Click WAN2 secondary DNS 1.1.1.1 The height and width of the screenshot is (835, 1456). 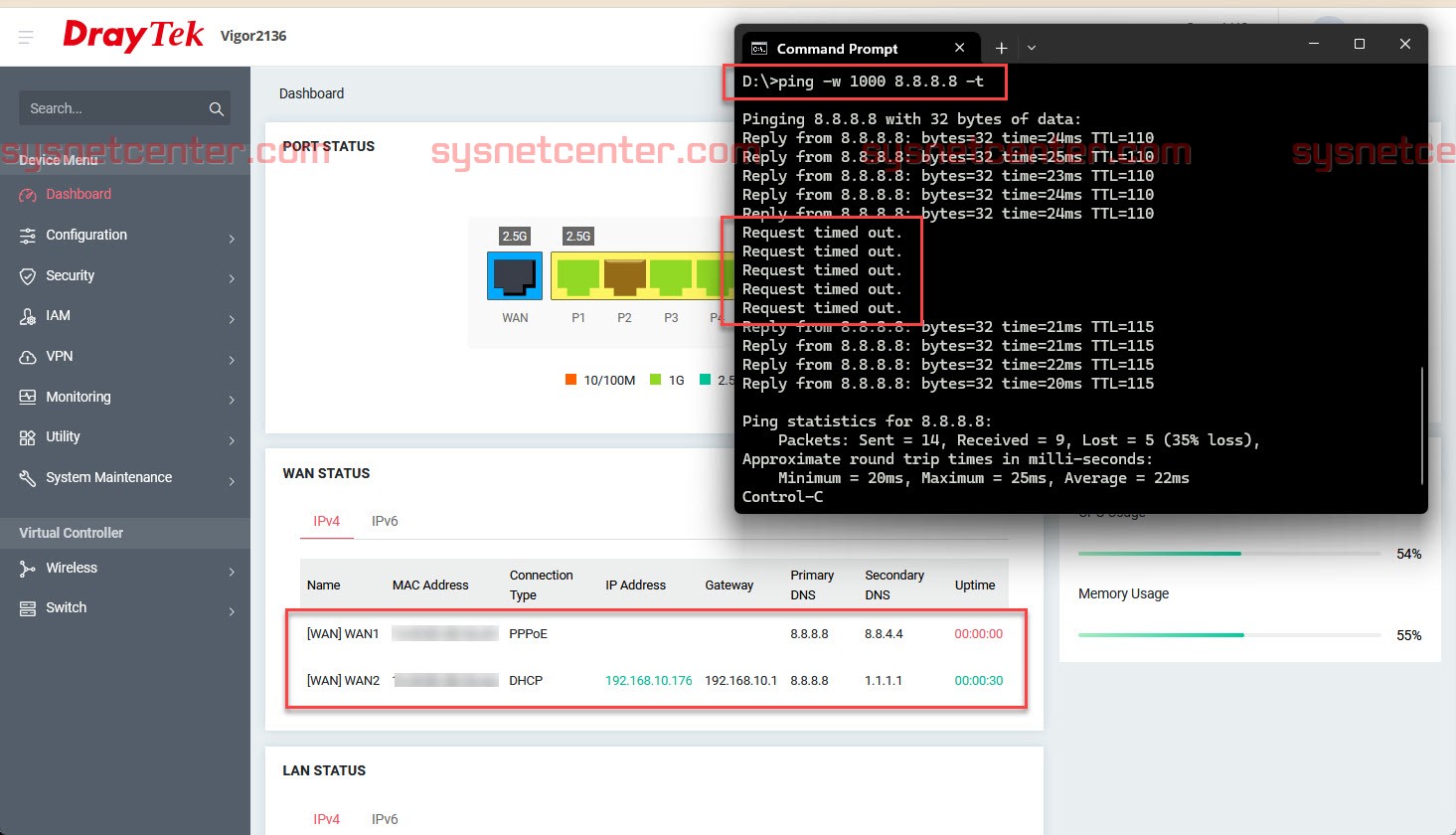tap(884, 681)
